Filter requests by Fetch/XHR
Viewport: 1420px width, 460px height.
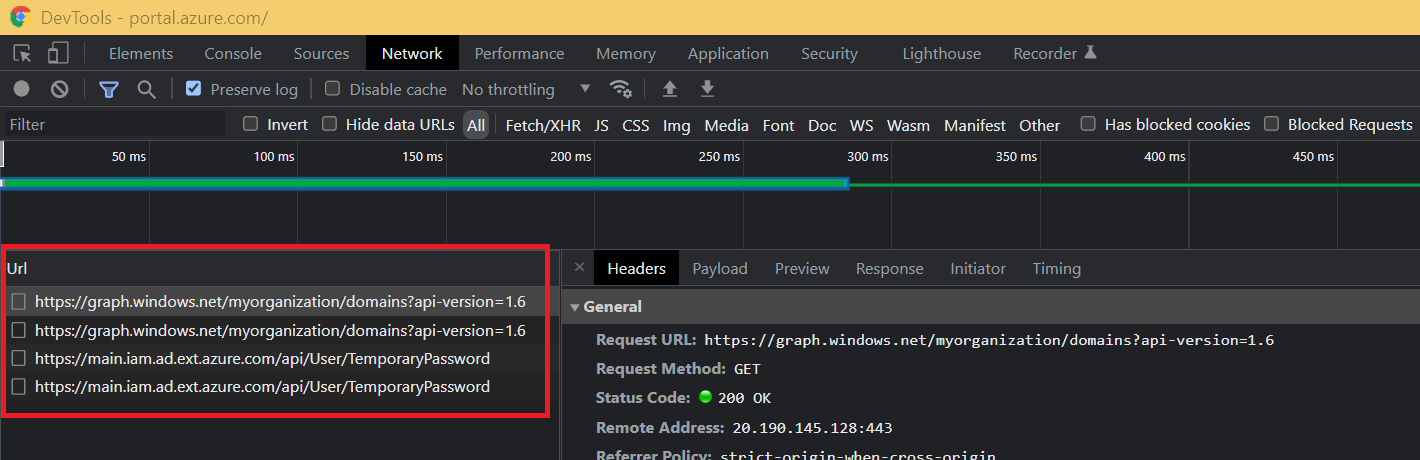[x=543, y=125]
